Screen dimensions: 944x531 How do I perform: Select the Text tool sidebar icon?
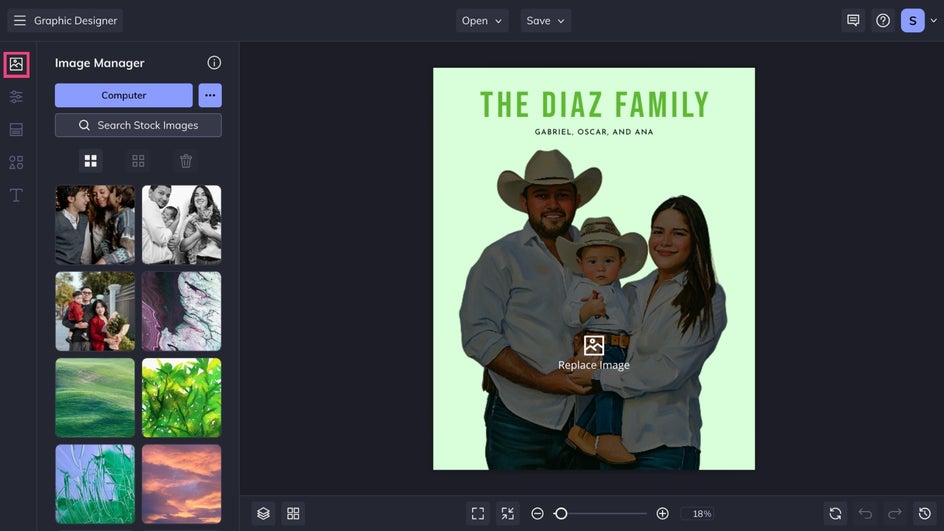pyautogui.click(x=16, y=195)
